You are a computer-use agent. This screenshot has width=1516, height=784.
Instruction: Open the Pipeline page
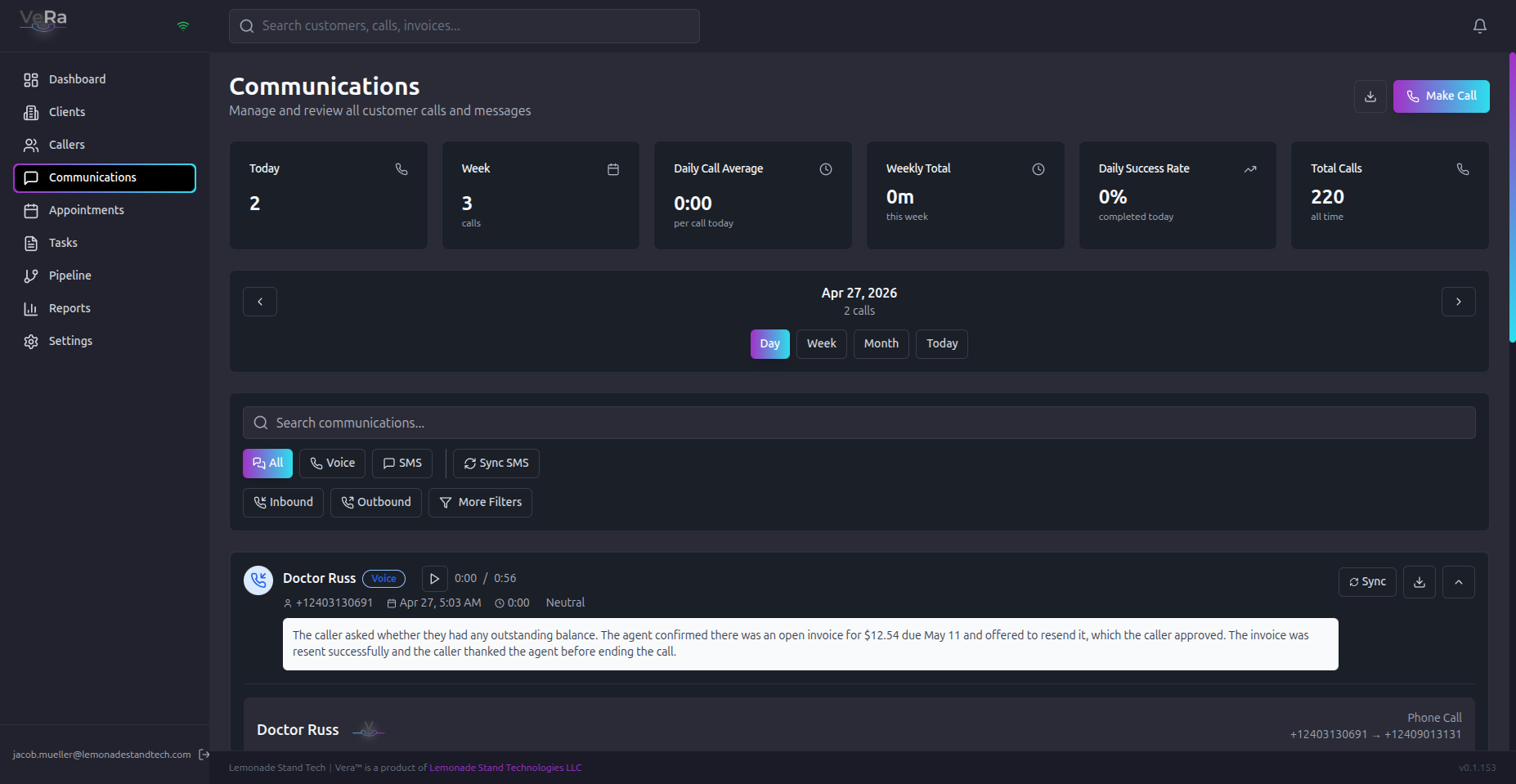[105, 276]
